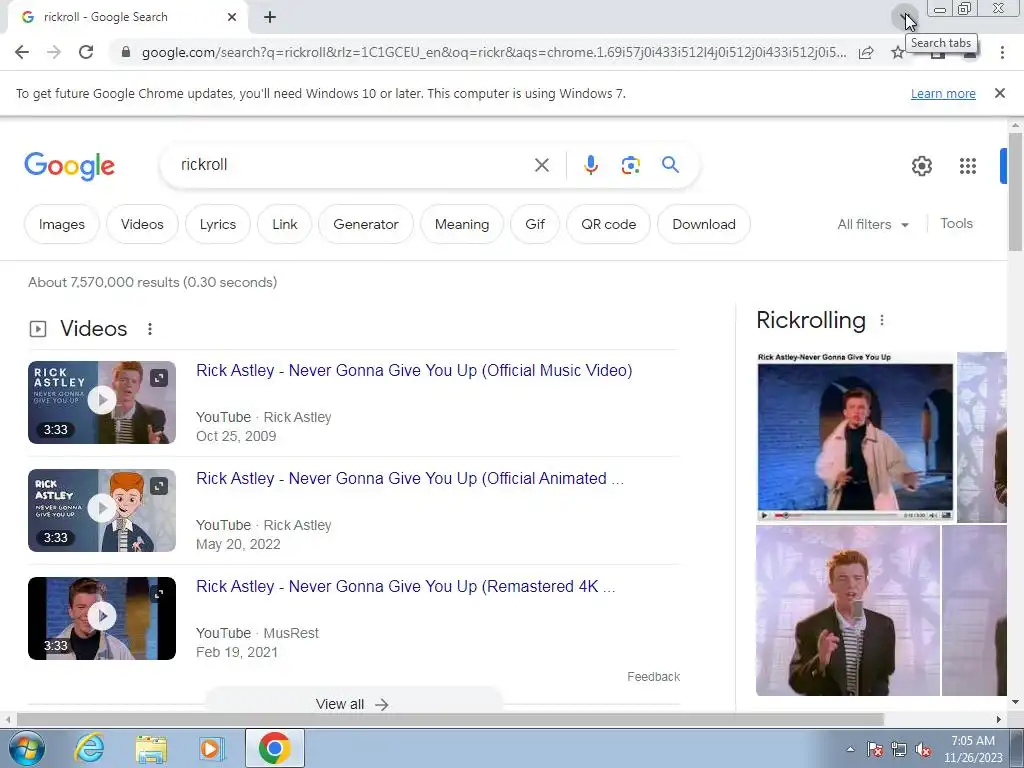Open Official Music Video result link
Viewport: 1024px width, 768px height.
(414, 370)
